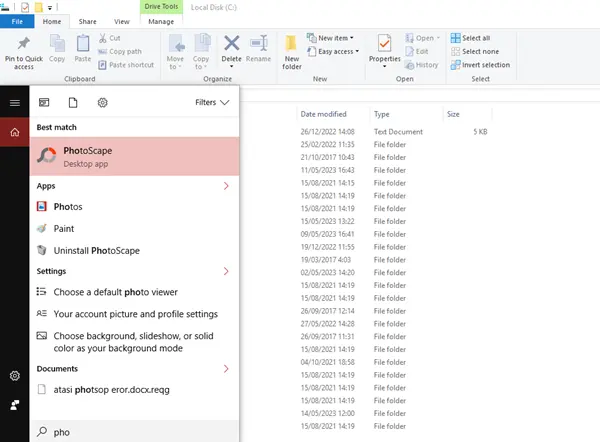Viewport: 600px width, 442px height.
Task: Open atasi photsop eror.docx.reqq document
Action: pos(134,390)
